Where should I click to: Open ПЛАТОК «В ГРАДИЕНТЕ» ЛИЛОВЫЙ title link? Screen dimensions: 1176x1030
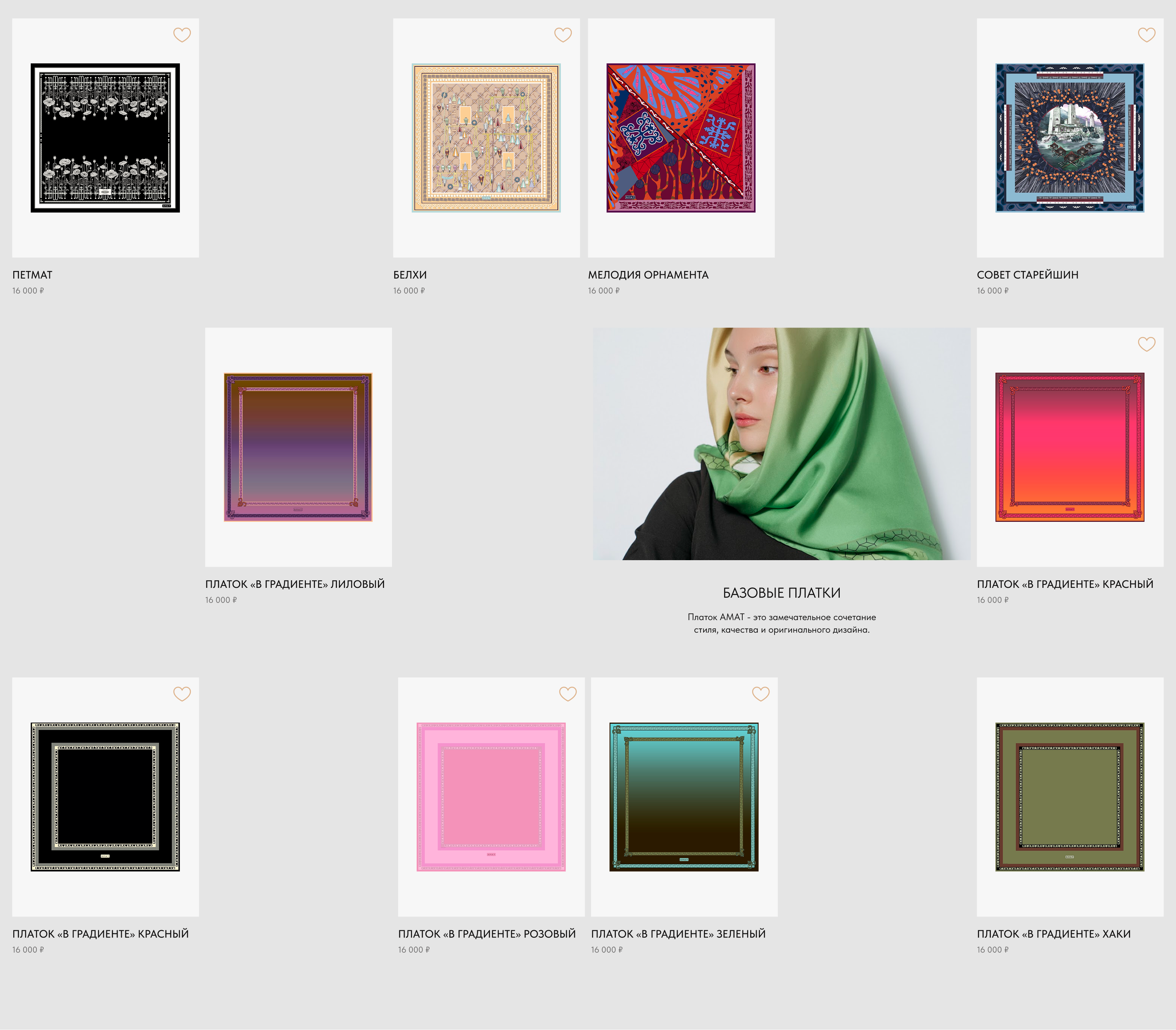tap(295, 584)
